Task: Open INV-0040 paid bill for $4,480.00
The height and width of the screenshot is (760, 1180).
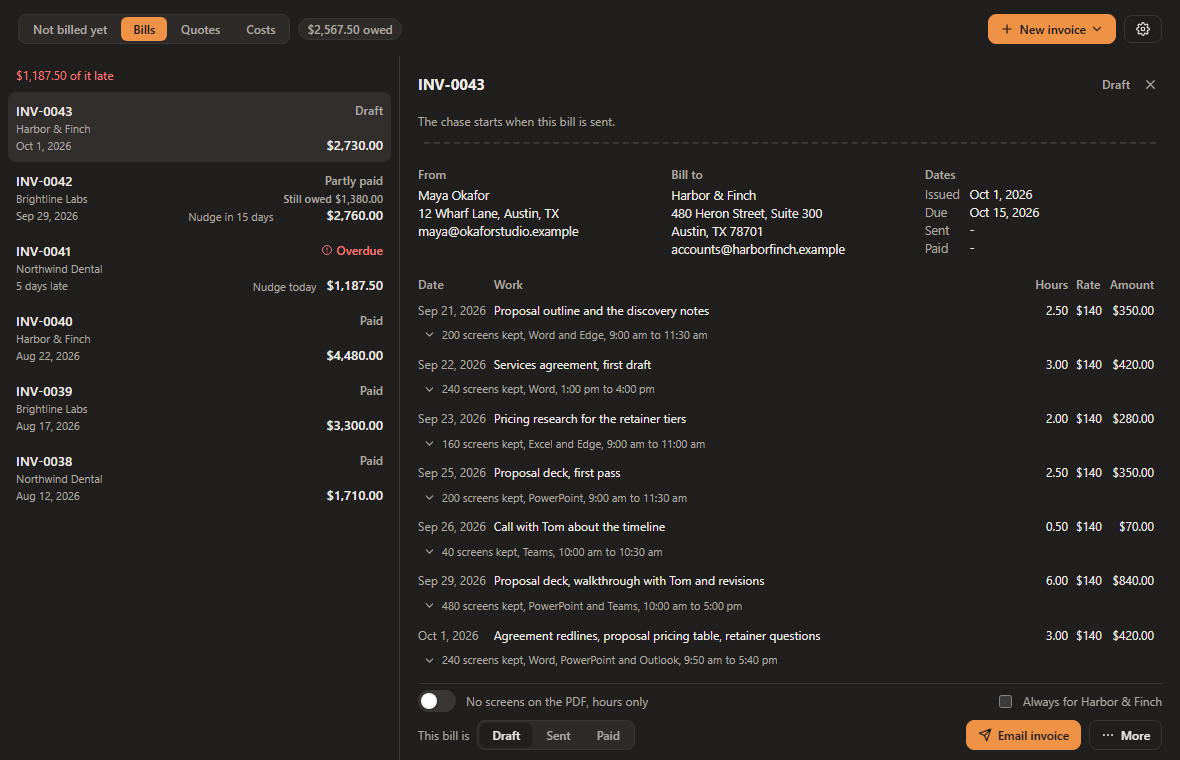Action: tap(199, 338)
